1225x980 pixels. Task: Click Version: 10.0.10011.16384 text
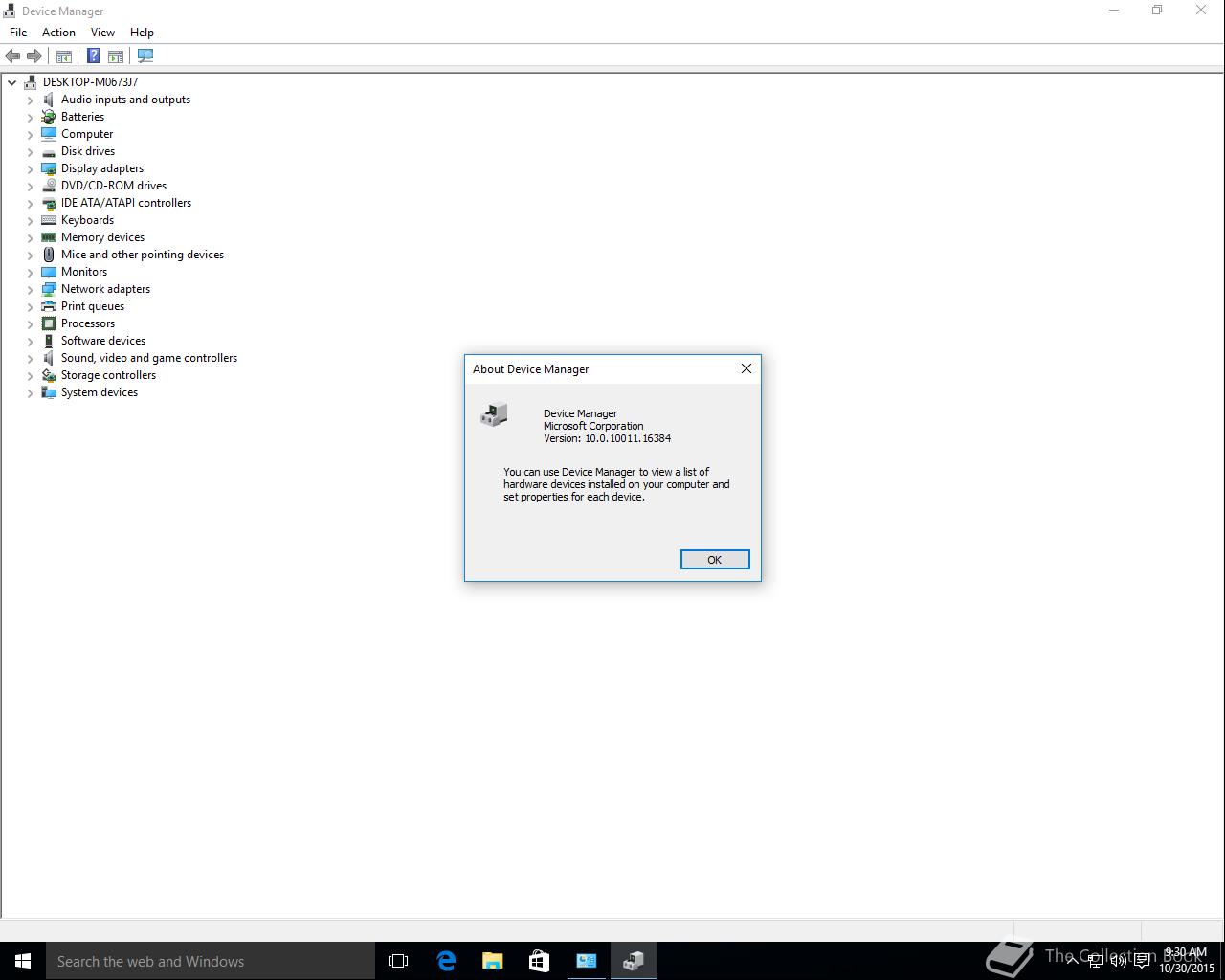click(x=607, y=438)
